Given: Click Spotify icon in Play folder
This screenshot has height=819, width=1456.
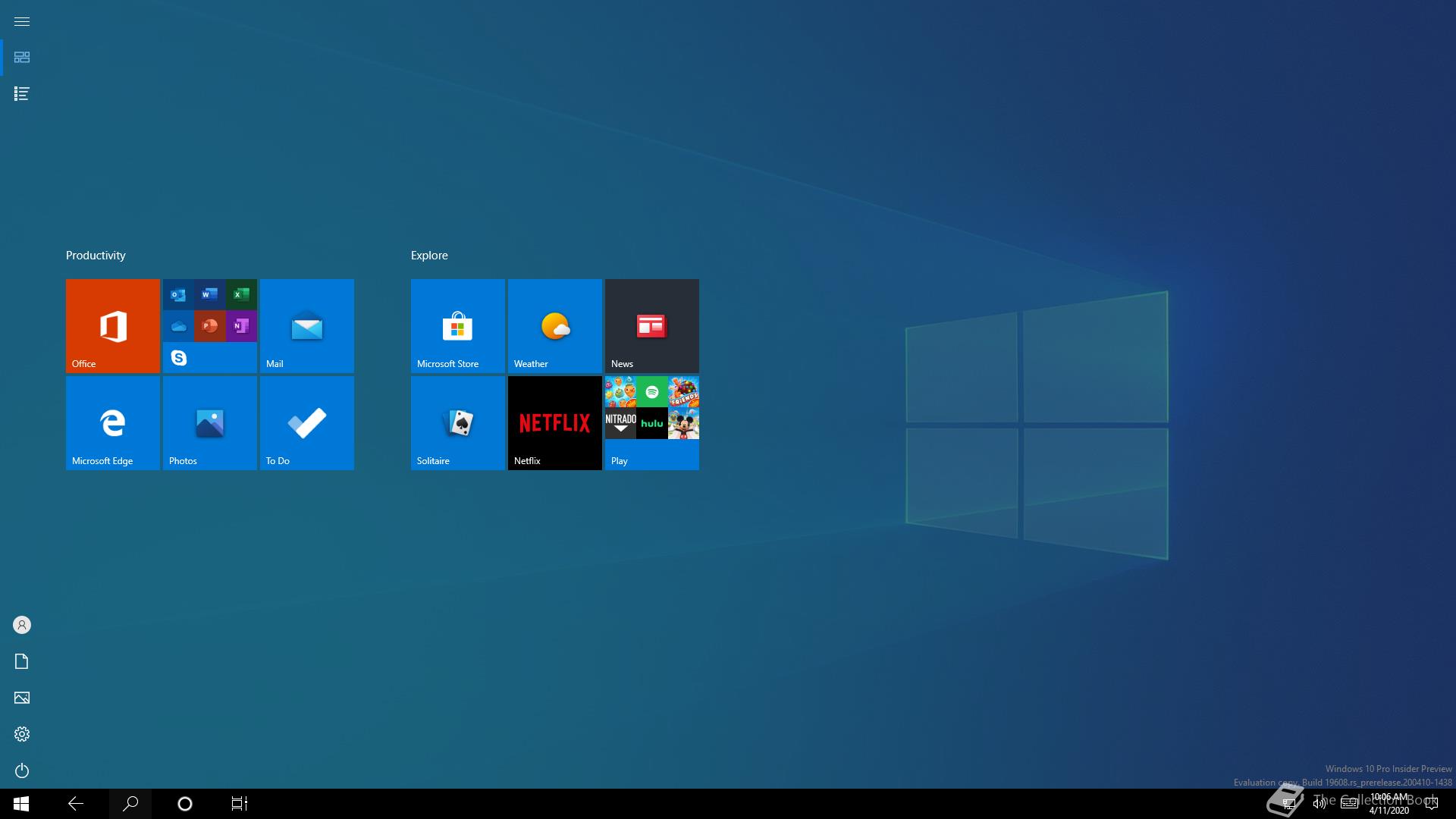Looking at the screenshot, I should (x=652, y=392).
